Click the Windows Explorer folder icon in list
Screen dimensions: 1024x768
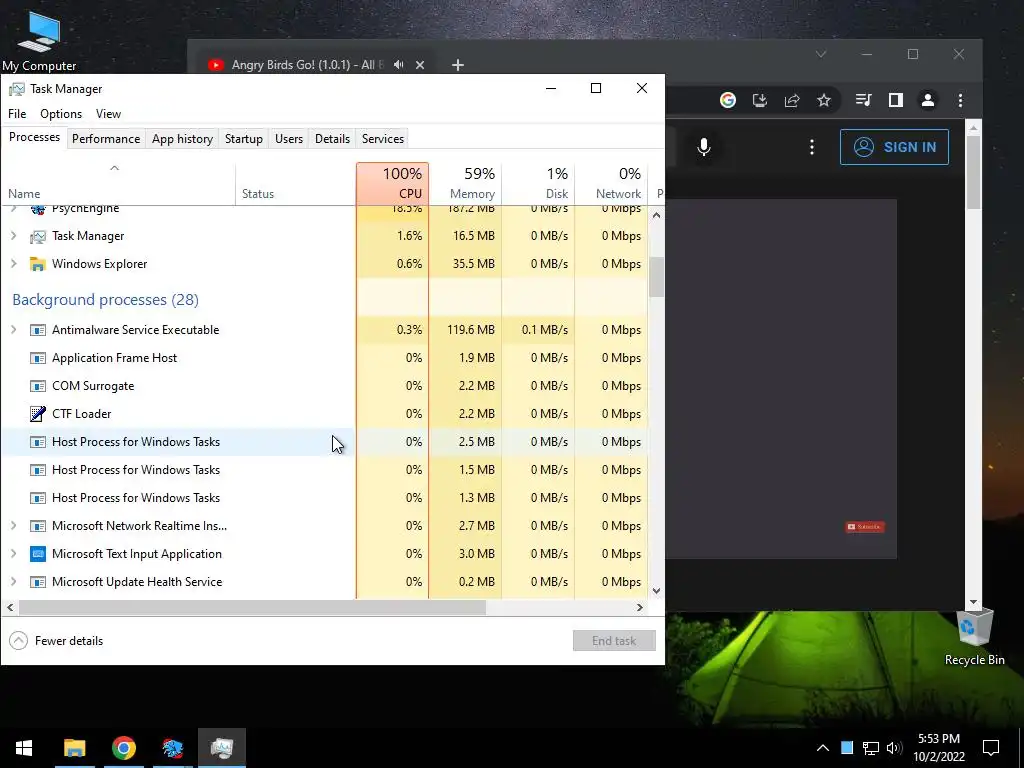(38, 264)
